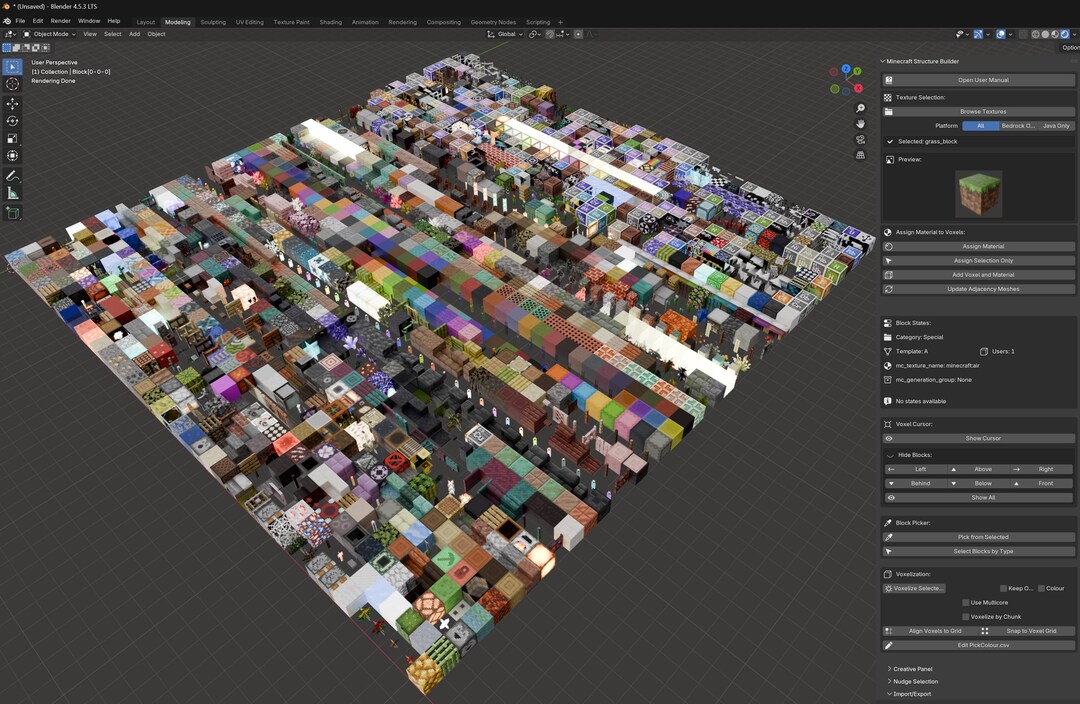The image size is (1080, 704).
Task: Open the Global transform orientation dropdown
Action: pyautogui.click(x=505, y=34)
